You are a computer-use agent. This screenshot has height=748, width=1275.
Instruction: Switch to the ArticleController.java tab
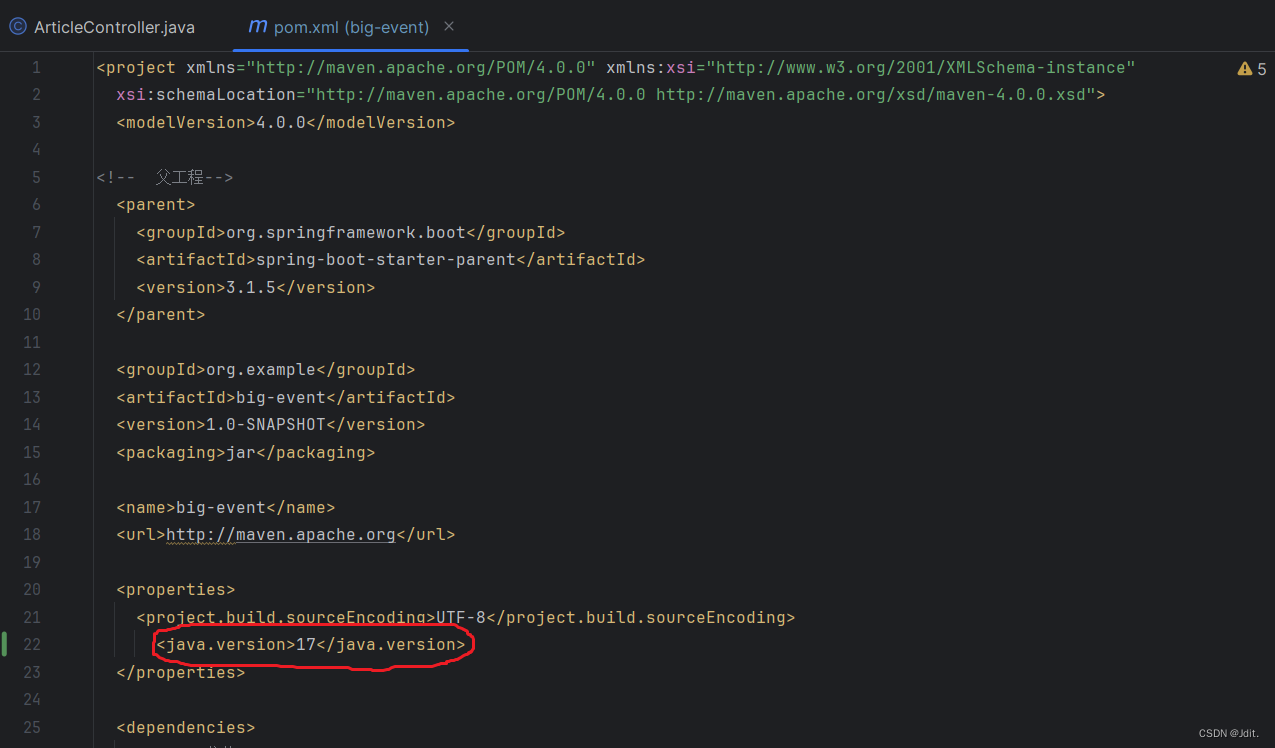pyautogui.click(x=113, y=27)
